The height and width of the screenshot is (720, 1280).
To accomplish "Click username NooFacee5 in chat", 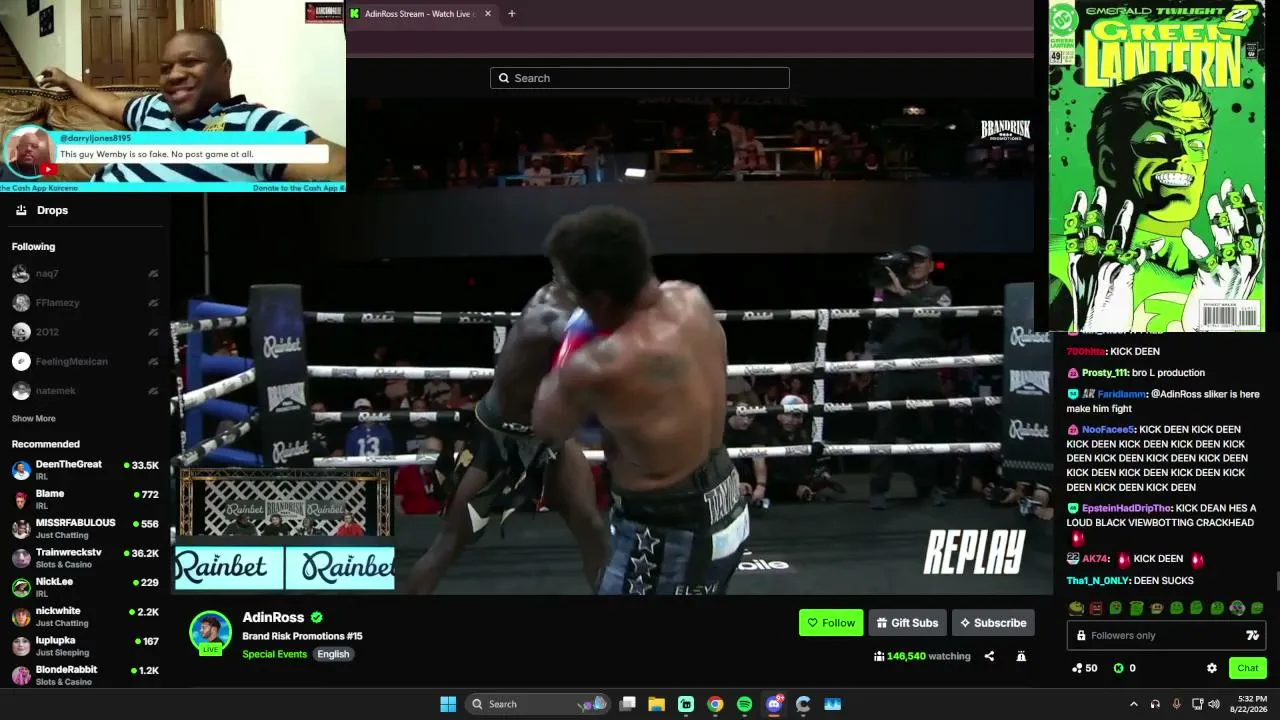I will [1108, 430].
